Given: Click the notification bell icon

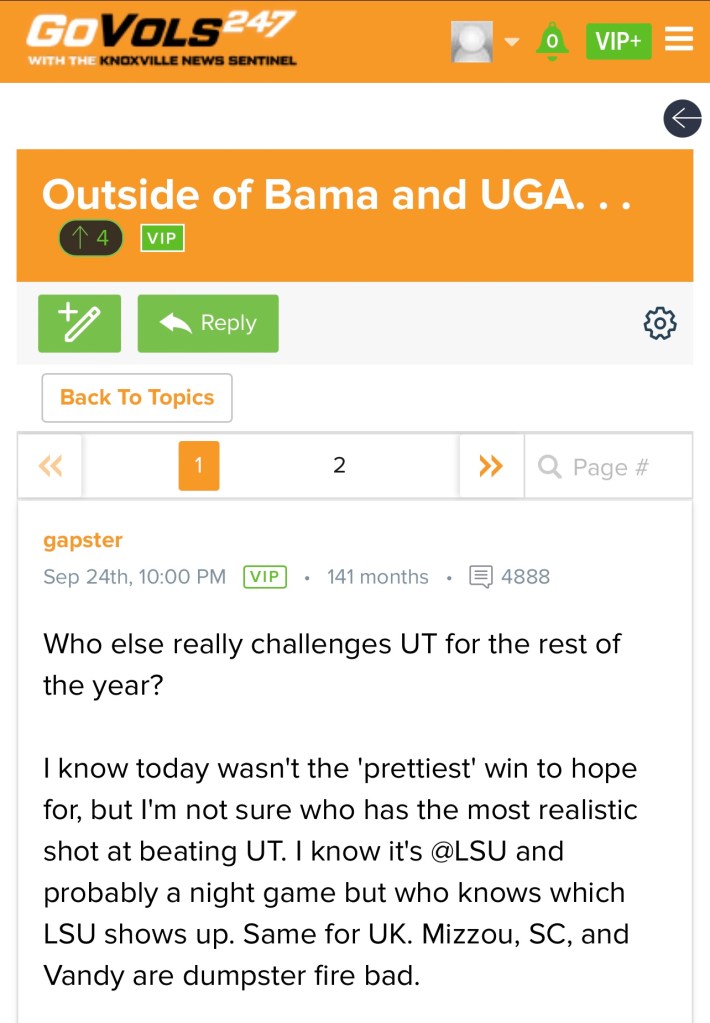Looking at the screenshot, I should point(551,40).
